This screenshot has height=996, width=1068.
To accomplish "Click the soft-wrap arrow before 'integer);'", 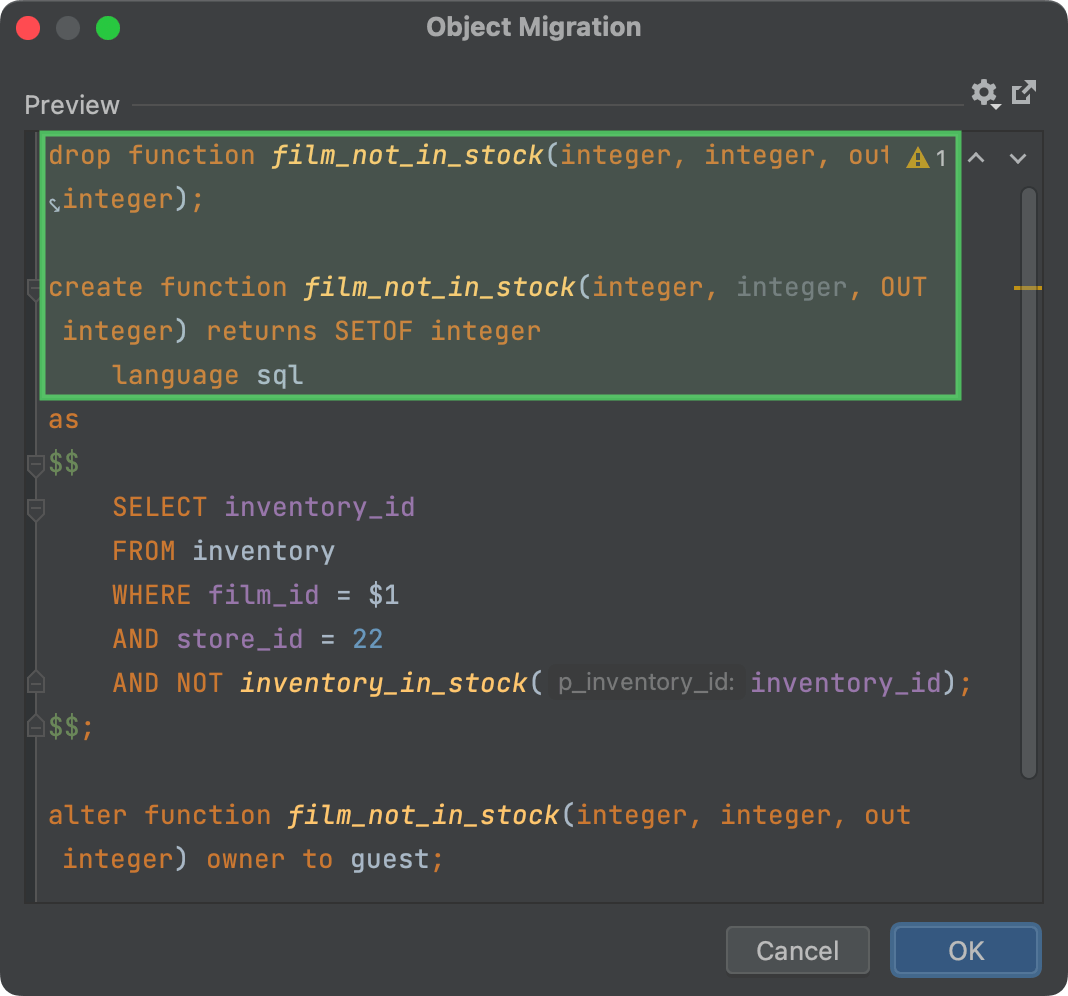I will click(55, 203).
